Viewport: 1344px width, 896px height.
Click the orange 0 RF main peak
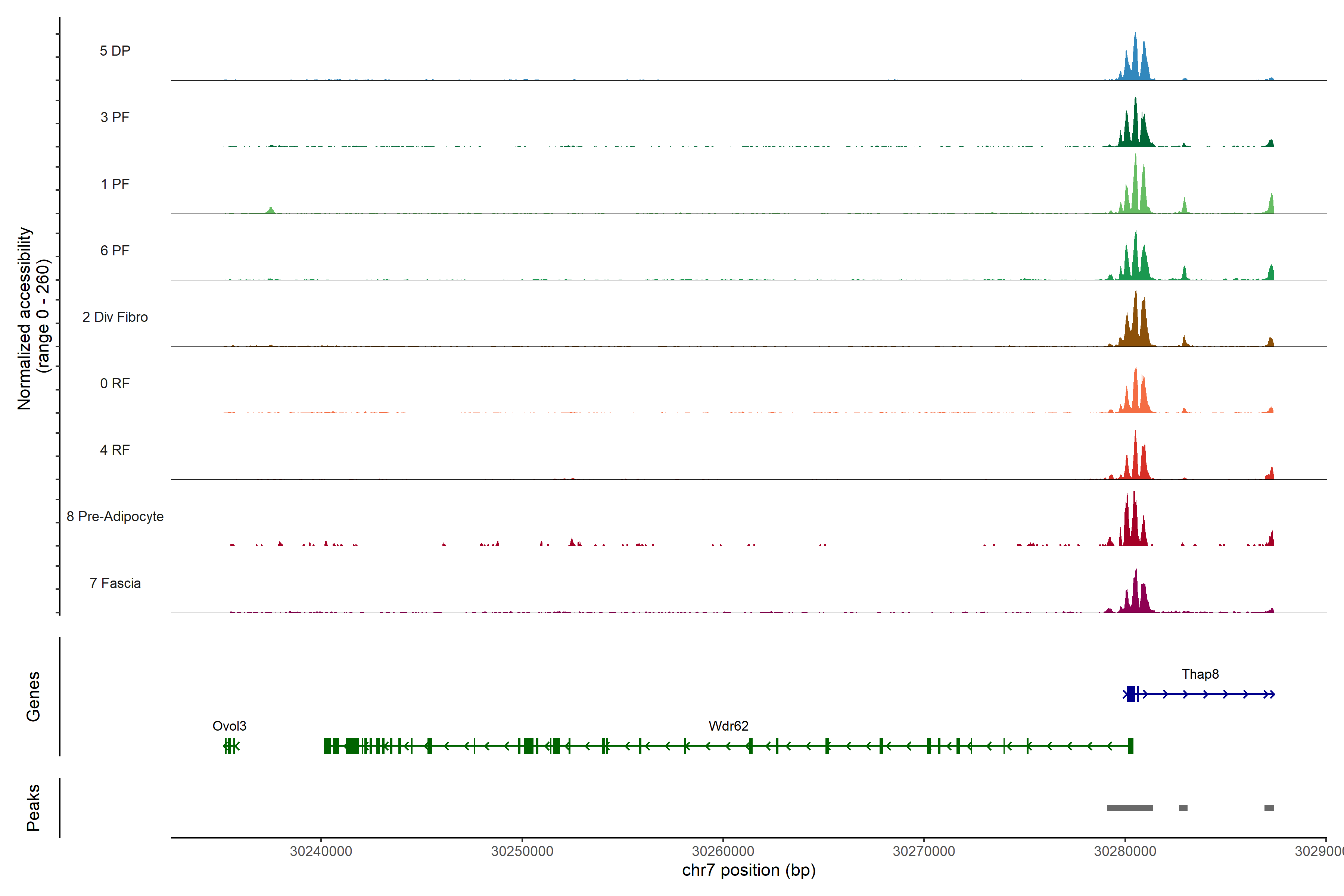click(1136, 394)
